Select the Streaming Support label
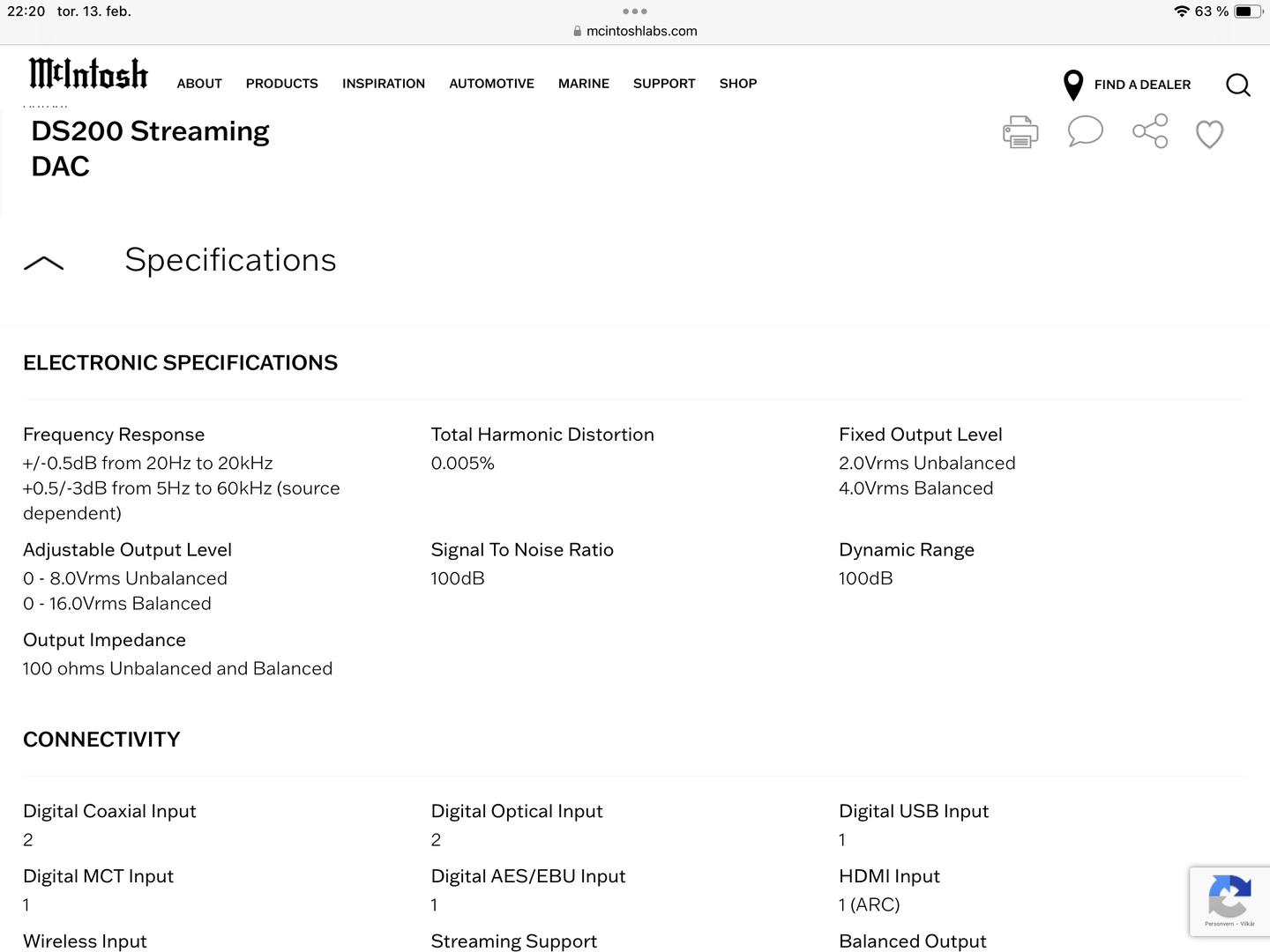This screenshot has height=952, width=1270. tap(514, 941)
